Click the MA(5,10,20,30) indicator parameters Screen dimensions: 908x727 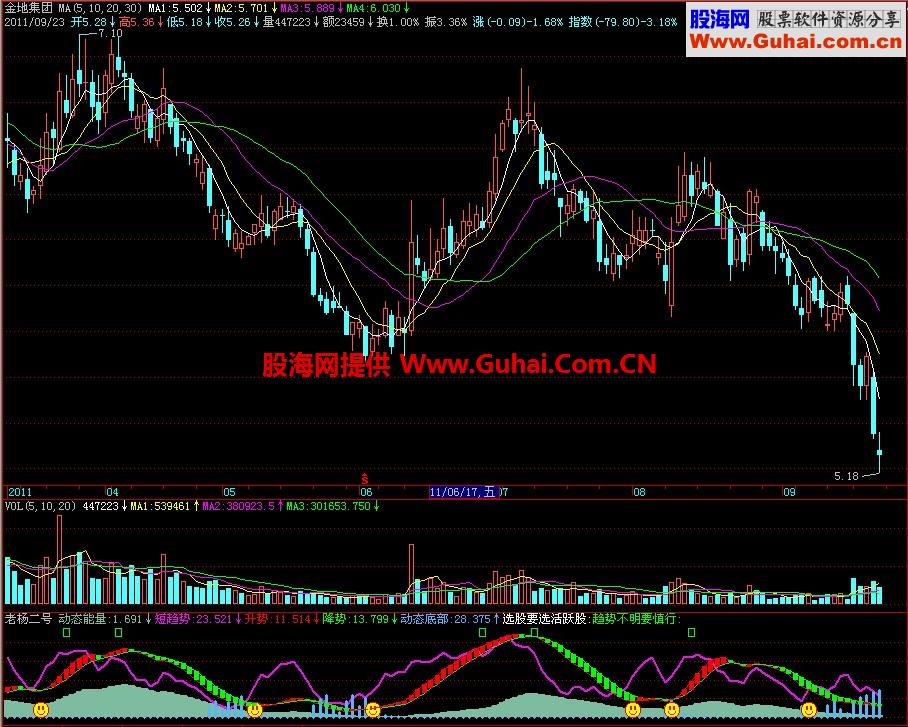point(100,8)
